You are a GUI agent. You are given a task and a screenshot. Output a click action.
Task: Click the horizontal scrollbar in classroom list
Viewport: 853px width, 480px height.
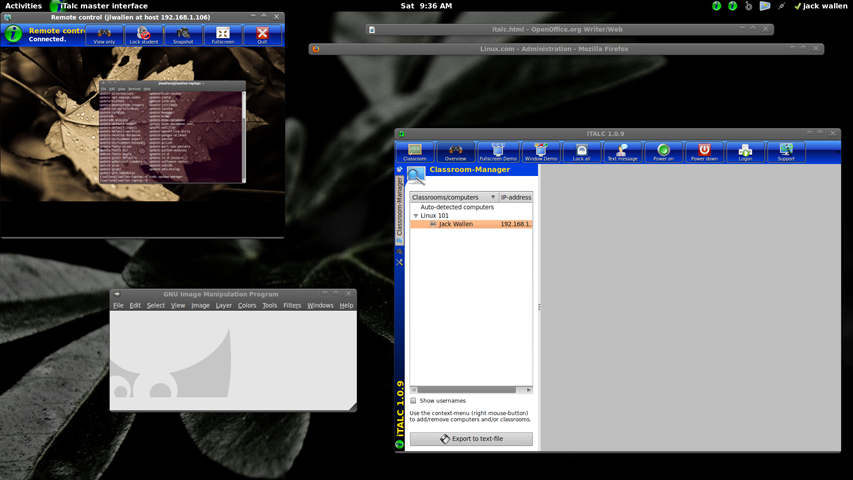467,390
